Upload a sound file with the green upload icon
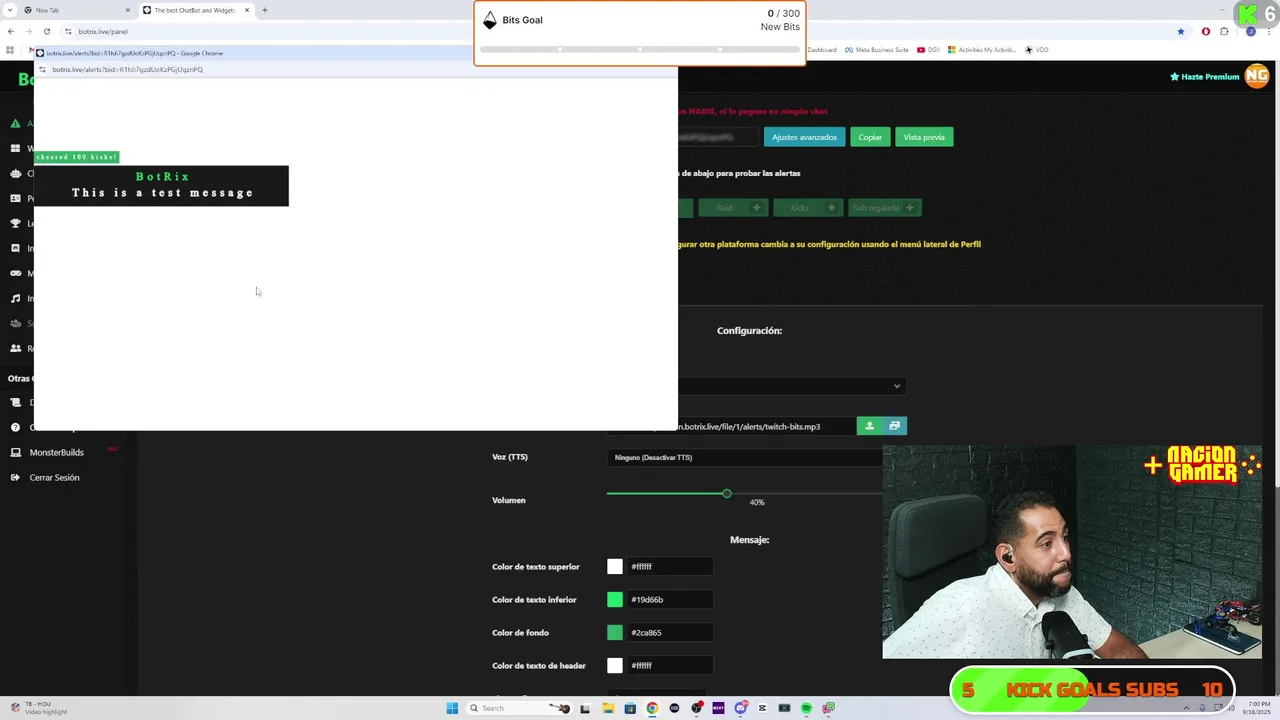Viewport: 1280px width, 720px height. click(869, 426)
